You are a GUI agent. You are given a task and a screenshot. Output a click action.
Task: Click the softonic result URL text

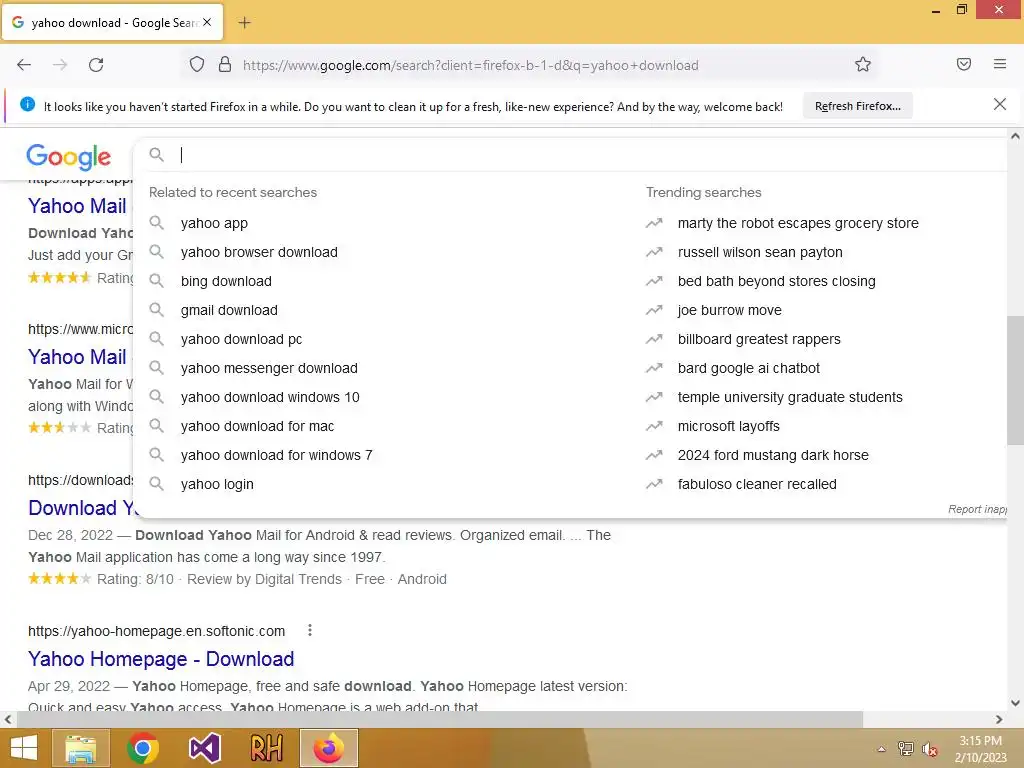pyautogui.click(x=157, y=631)
